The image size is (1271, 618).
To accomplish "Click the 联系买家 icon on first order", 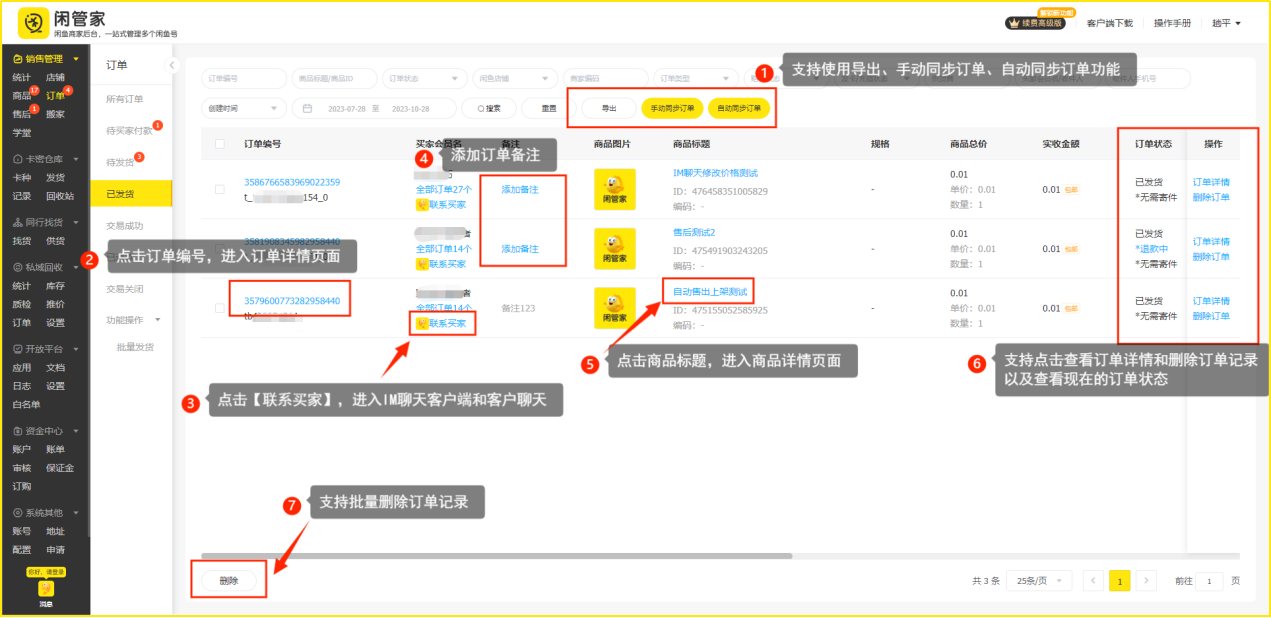I will tap(422, 205).
